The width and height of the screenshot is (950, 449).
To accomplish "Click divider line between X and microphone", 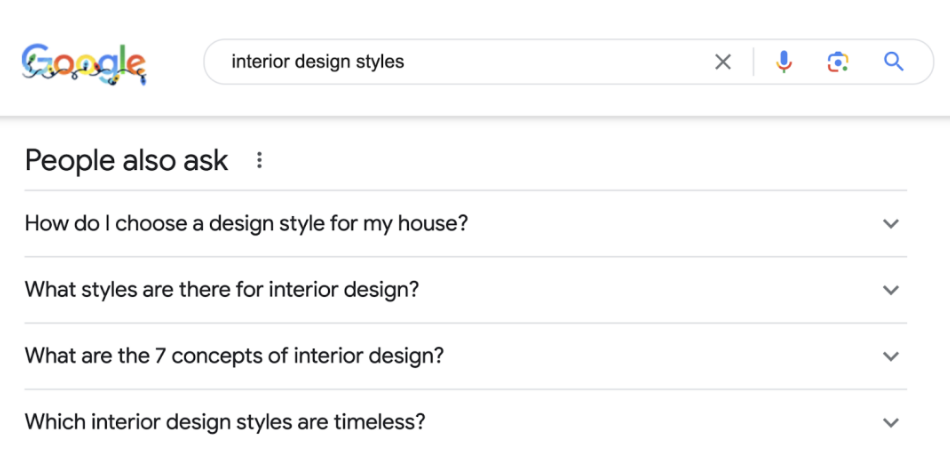I will [754, 62].
